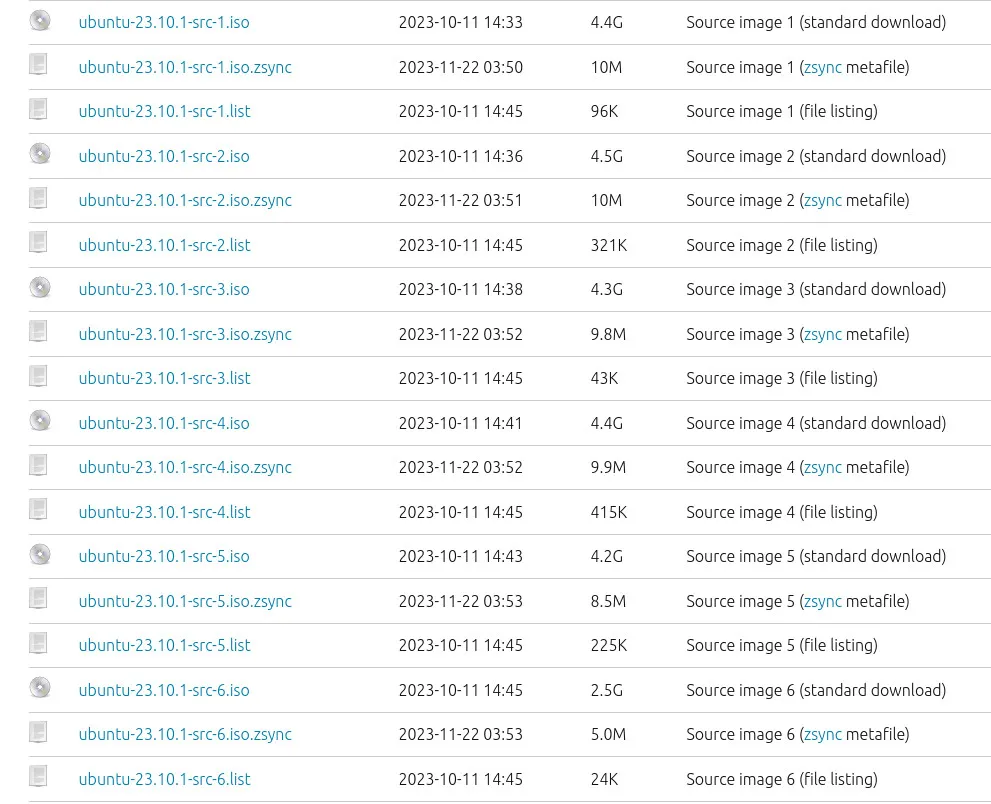Image resolution: width=991 pixels, height=804 pixels.
Task: Click the disc icon beside ubuntu-23.10.1-src-3.iso
Action: click(x=39, y=288)
